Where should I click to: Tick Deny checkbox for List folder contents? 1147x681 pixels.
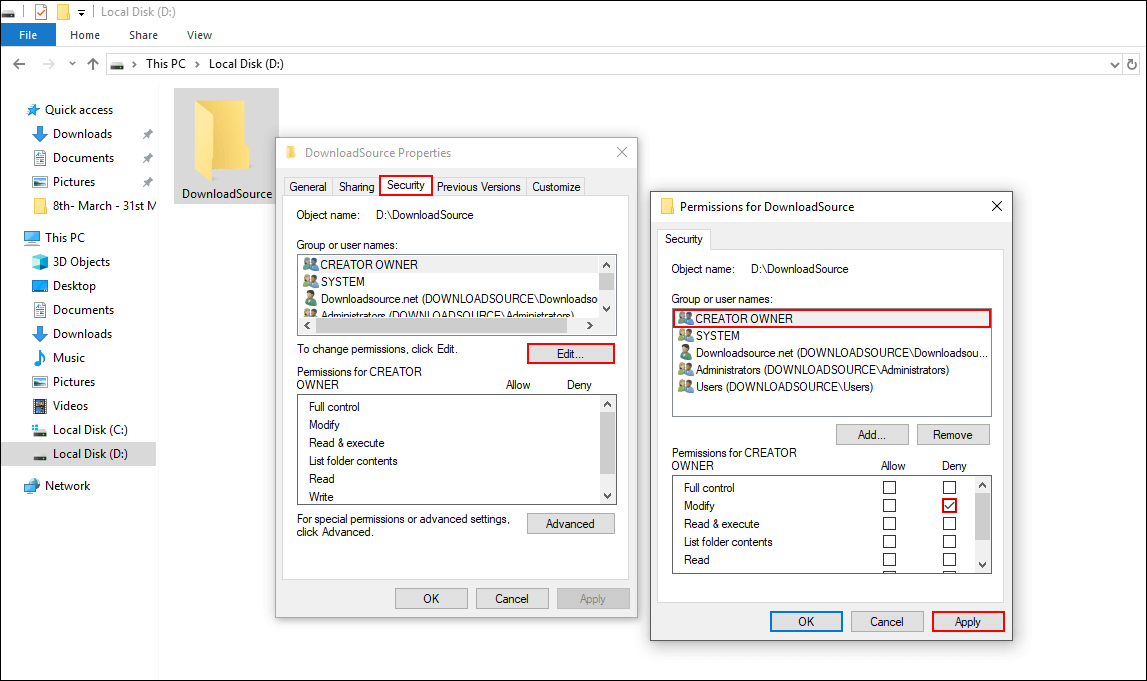pyautogui.click(x=949, y=542)
